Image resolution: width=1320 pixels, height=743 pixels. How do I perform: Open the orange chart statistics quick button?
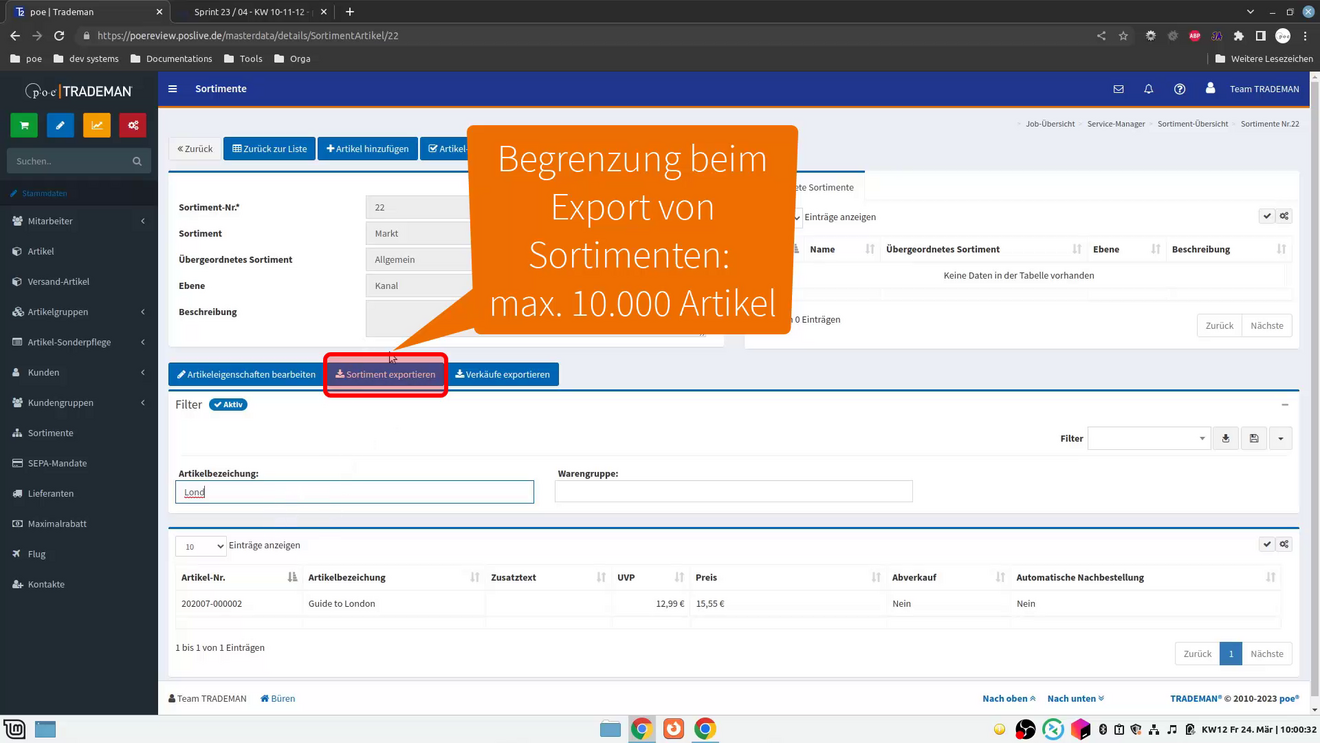pyautogui.click(x=97, y=125)
